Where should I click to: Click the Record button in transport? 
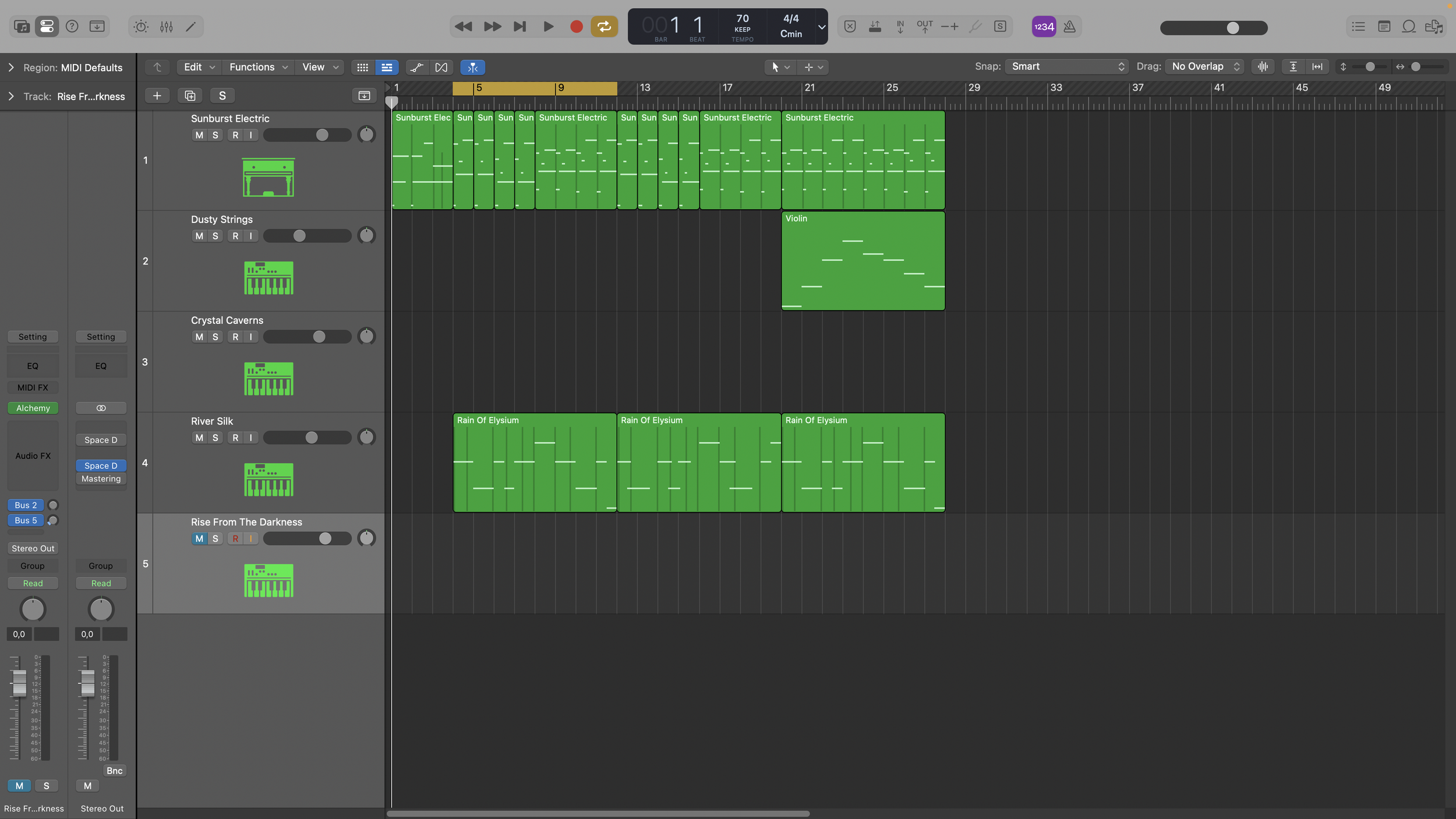576,27
